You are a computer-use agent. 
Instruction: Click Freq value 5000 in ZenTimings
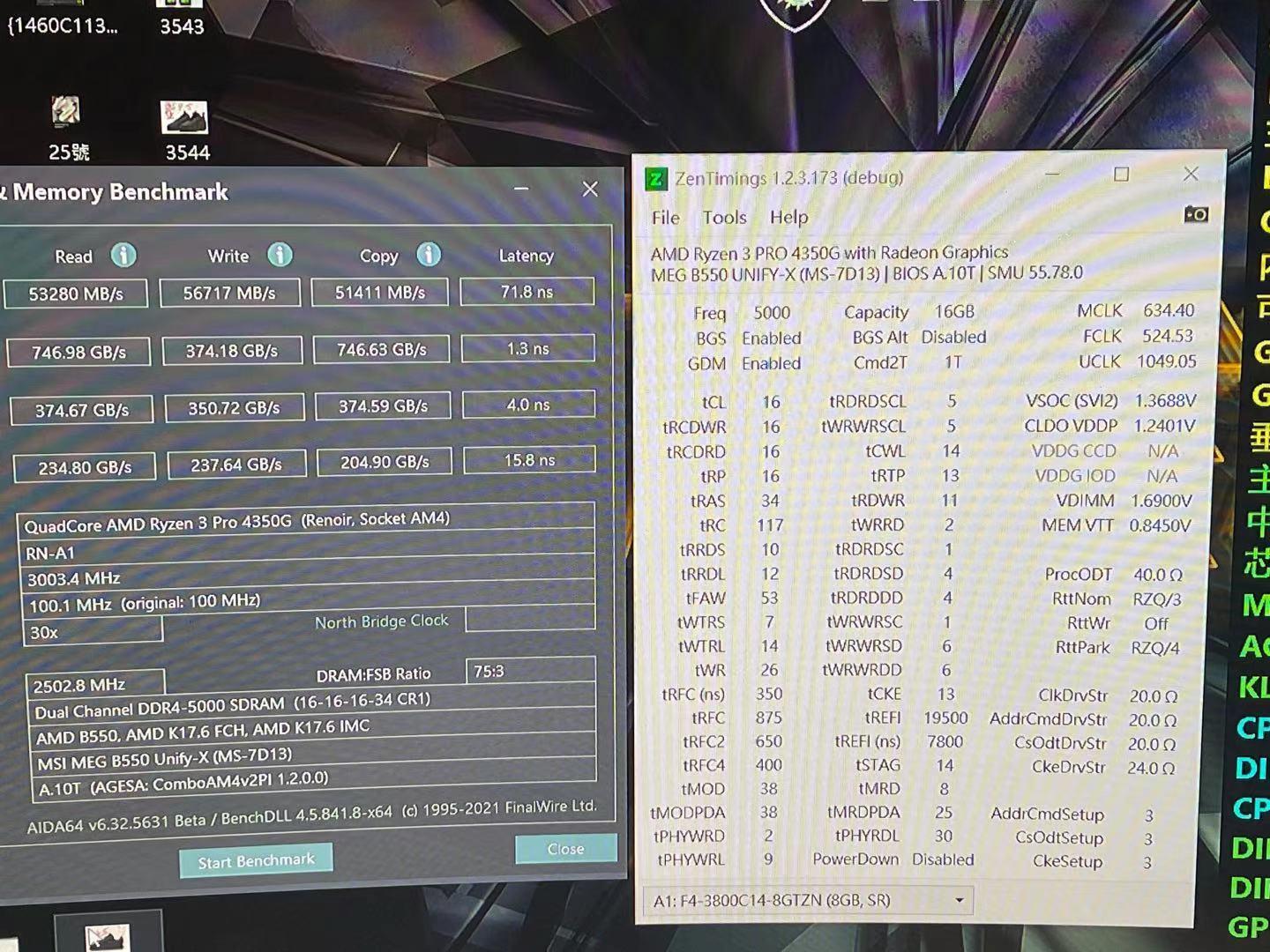click(x=772, y=313)
